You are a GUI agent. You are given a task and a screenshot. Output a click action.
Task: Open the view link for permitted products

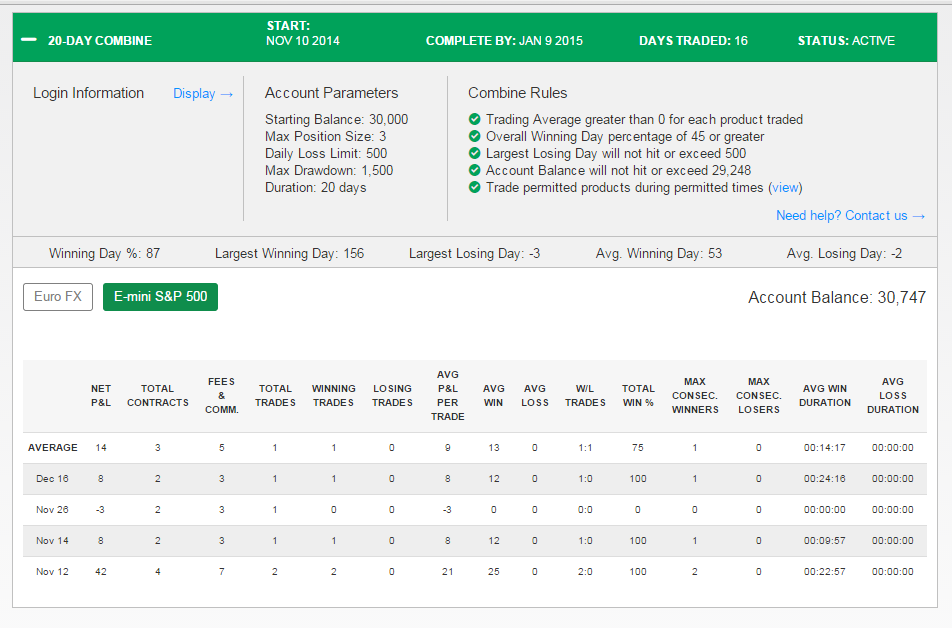click(785, 188)
